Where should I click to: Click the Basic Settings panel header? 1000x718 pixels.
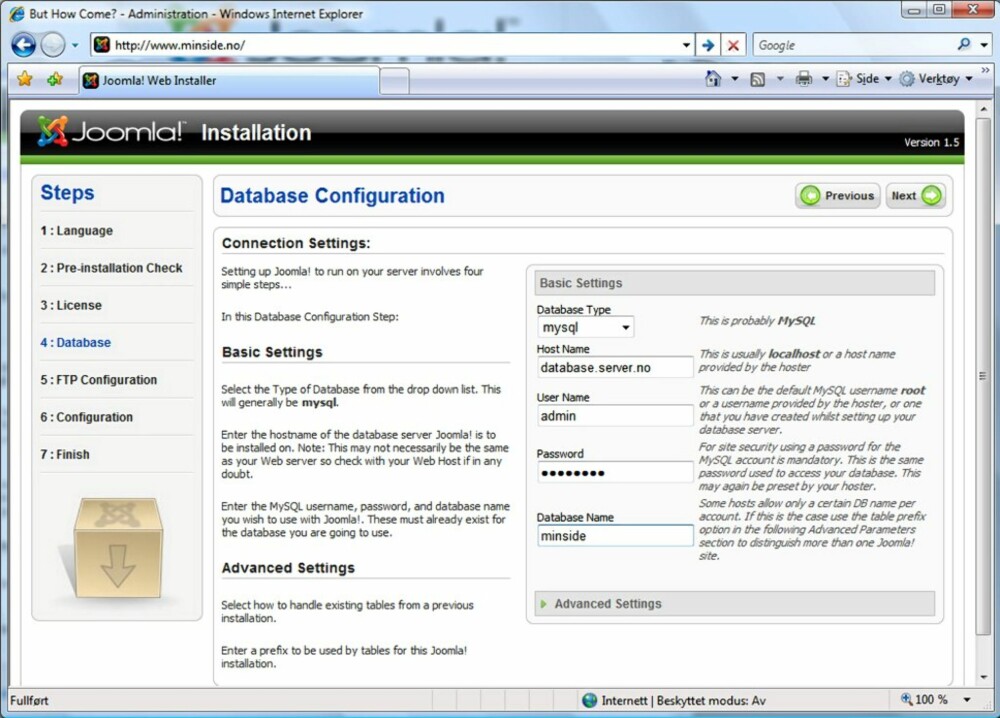pos(735,282)
